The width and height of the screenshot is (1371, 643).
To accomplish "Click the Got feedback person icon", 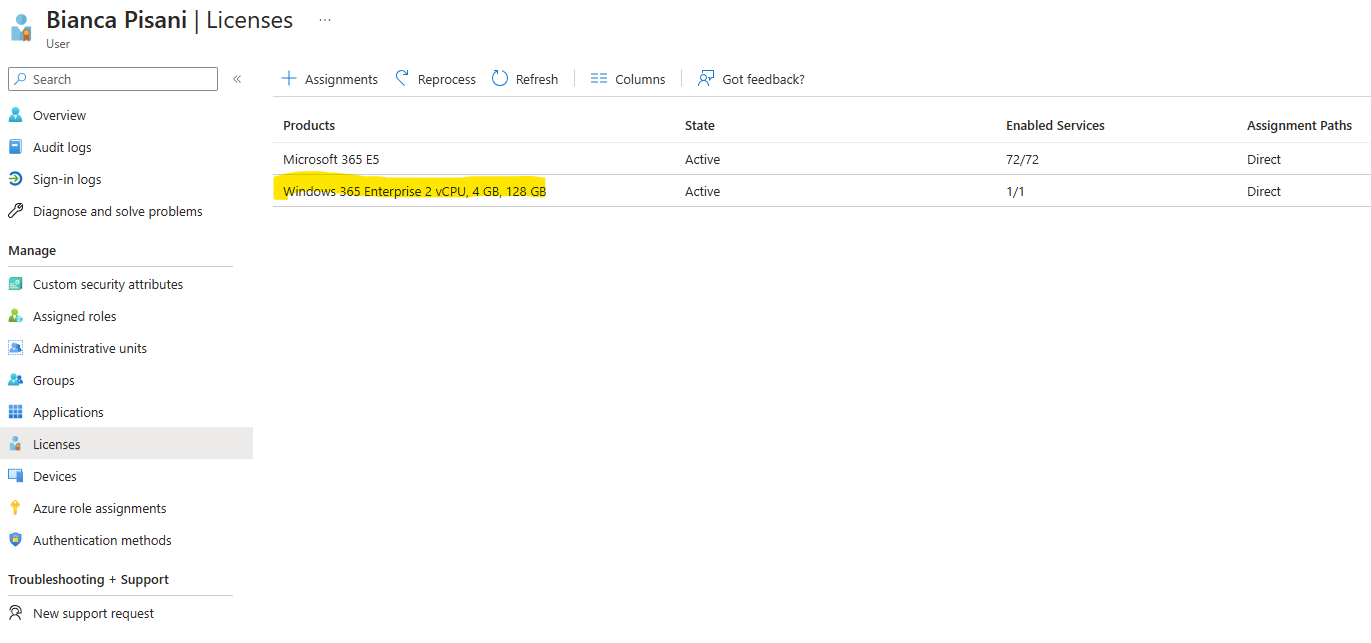I will (706, 78).
